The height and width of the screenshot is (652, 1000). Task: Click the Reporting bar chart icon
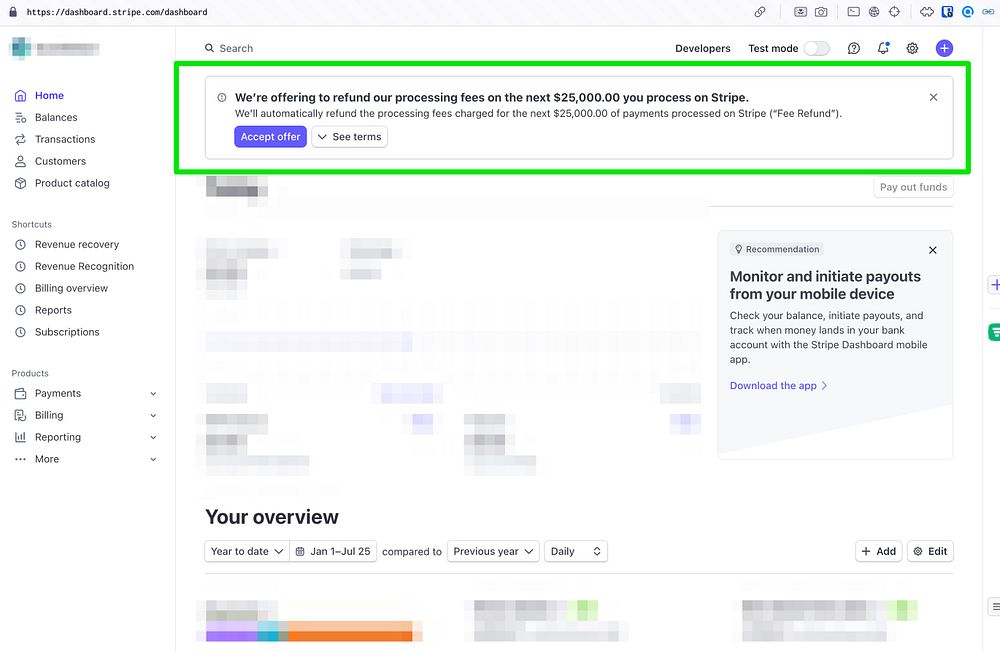(x=20, y=437)
